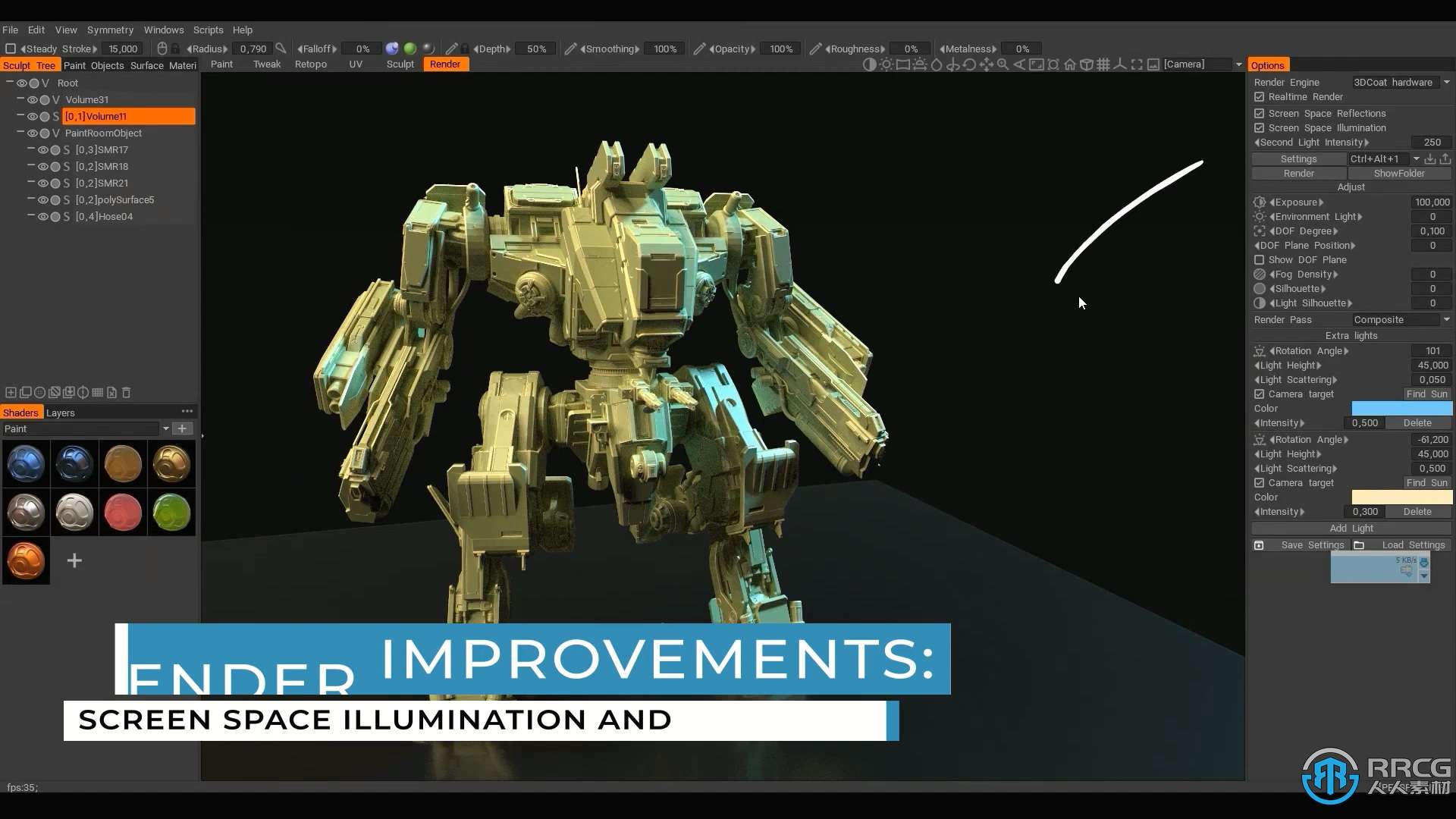Click the pen icon before Depth
Viewport: 1456px width, 819px height.
tap(451, 49)
